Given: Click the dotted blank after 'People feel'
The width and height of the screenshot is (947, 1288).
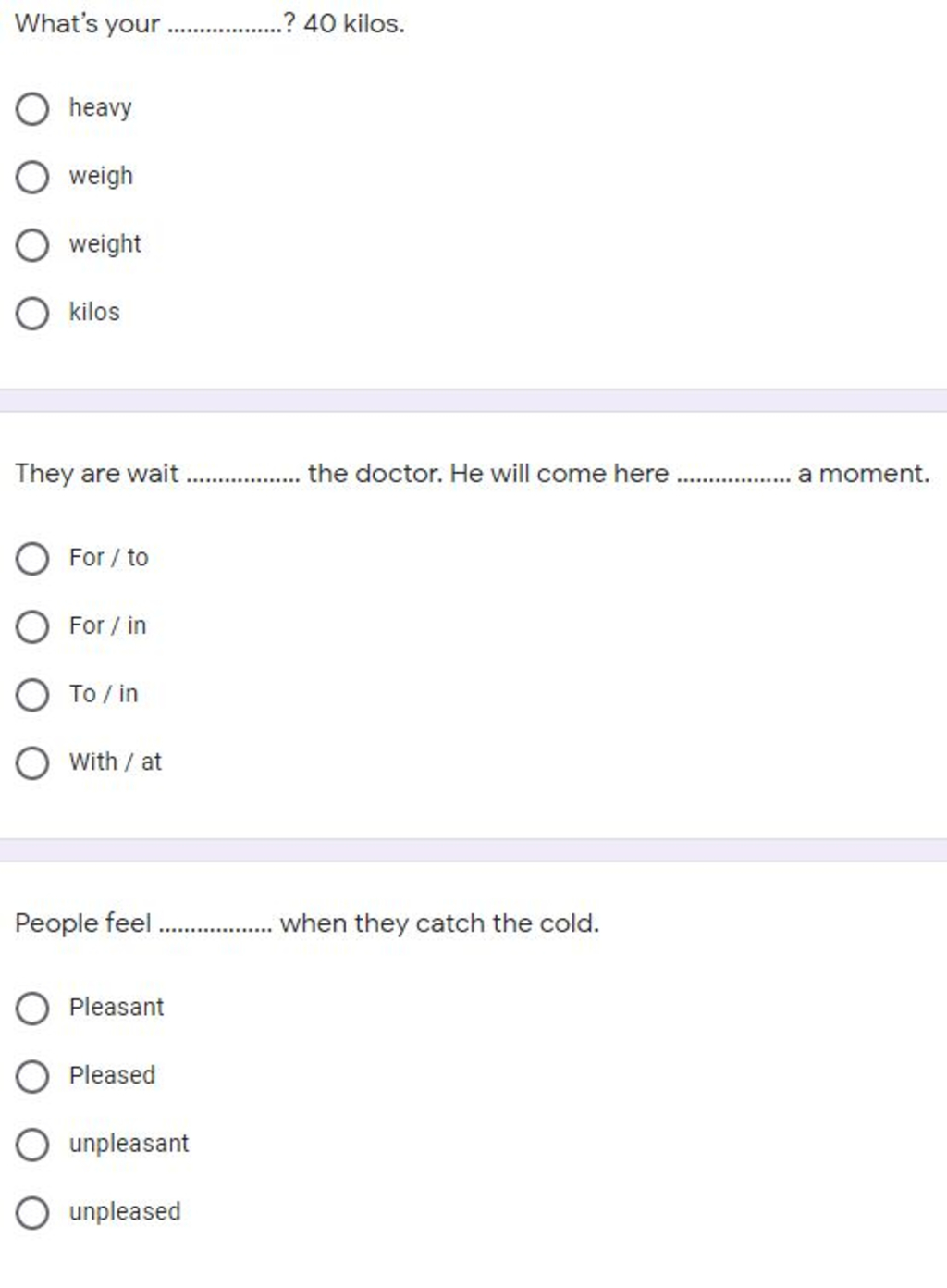Looking at the screenshot, I should click(215, 927).
